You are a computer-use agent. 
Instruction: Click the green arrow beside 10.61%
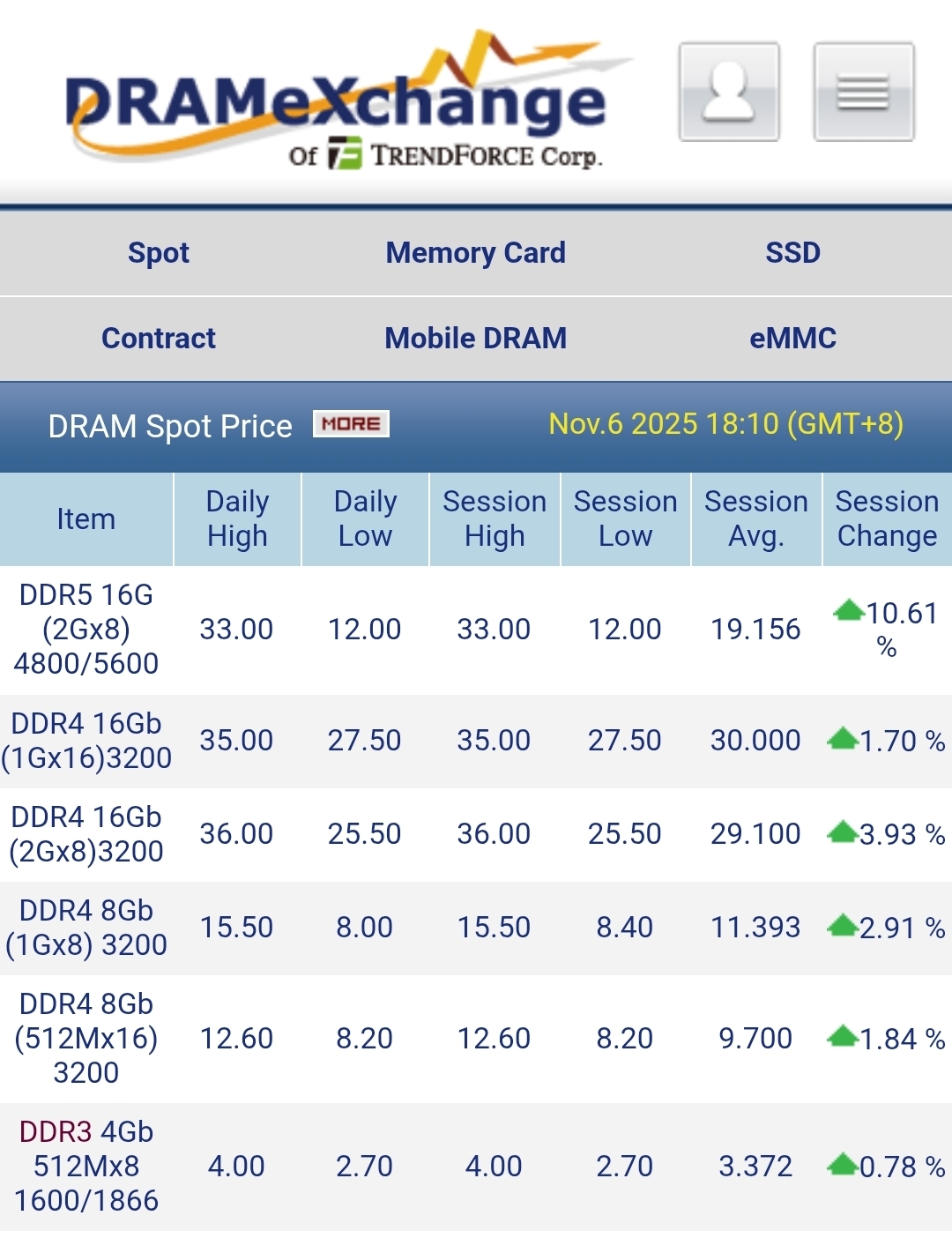coord(848,610)
